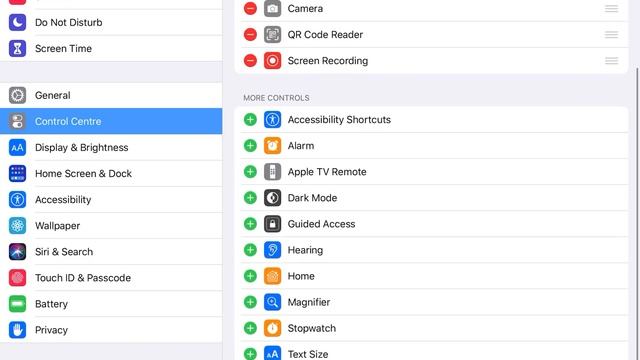Tap the Siri & Search icon

[17, 252]
